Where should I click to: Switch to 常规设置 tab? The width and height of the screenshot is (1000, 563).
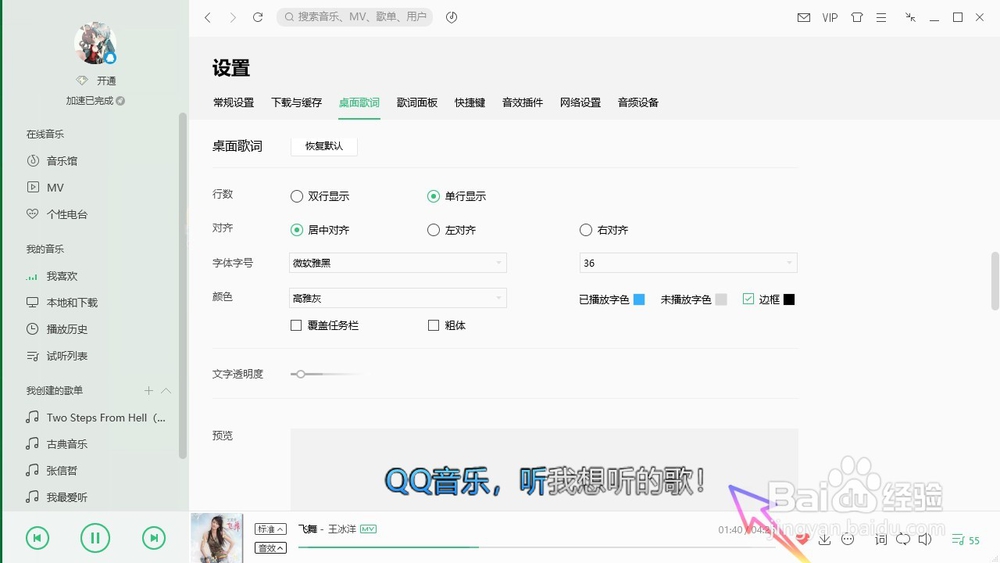click(x=233, y=103)
